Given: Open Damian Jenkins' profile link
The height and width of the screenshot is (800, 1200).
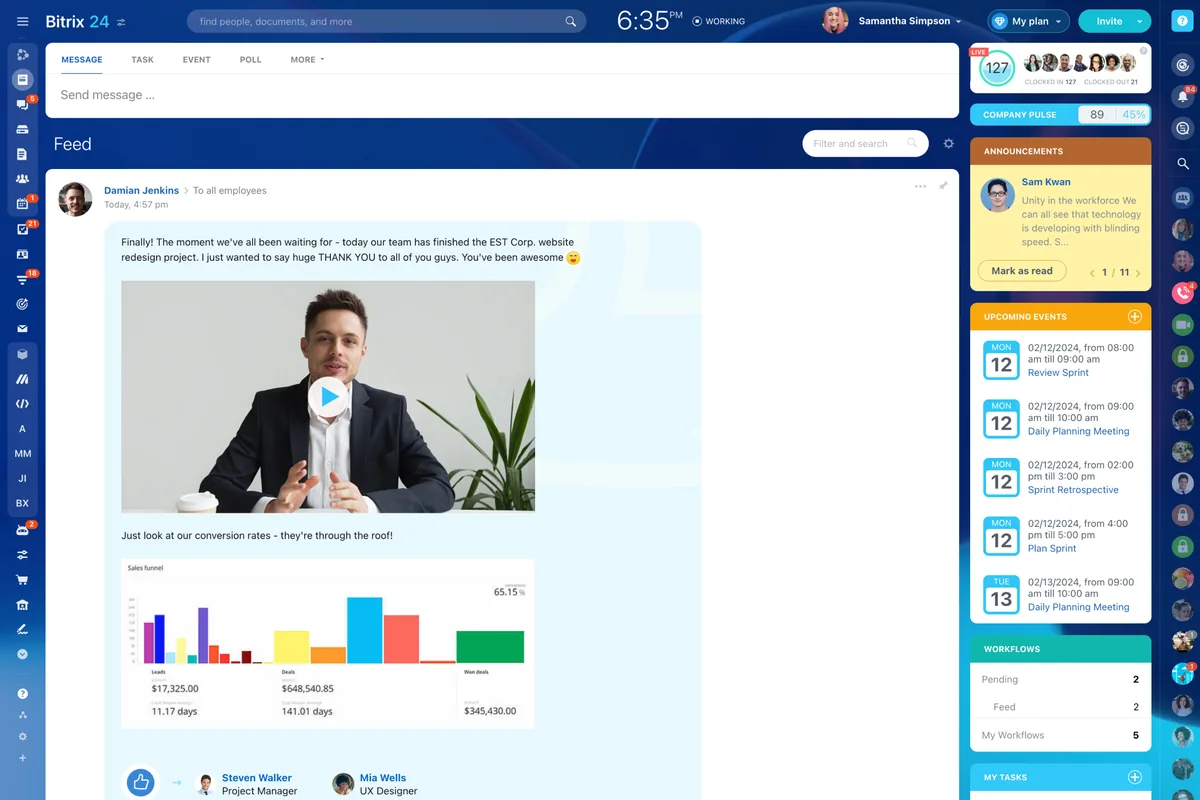Looking at the screenshot, I should pyautogui.click(x=141, y=190).
